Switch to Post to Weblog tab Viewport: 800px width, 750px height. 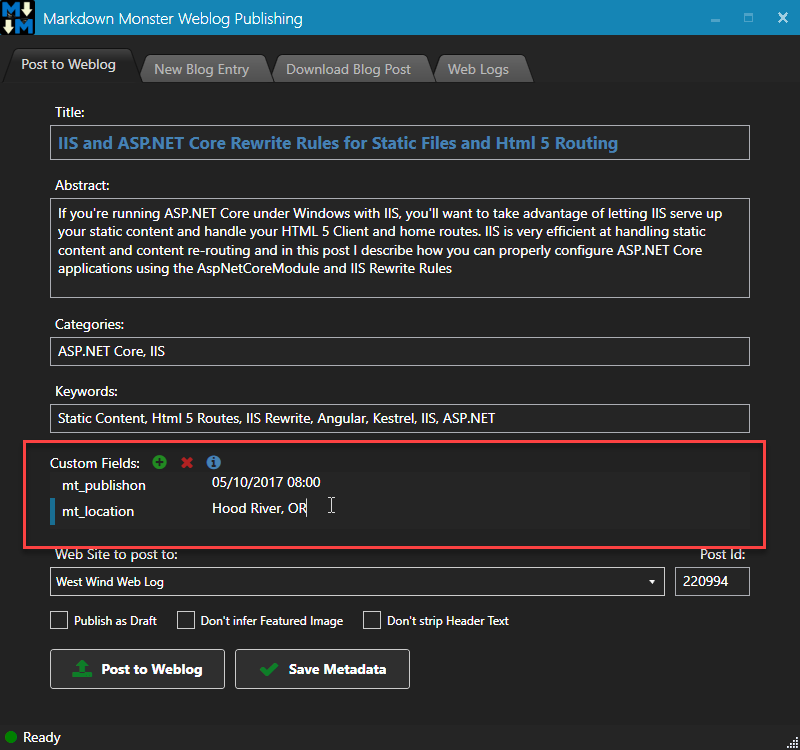68,65
